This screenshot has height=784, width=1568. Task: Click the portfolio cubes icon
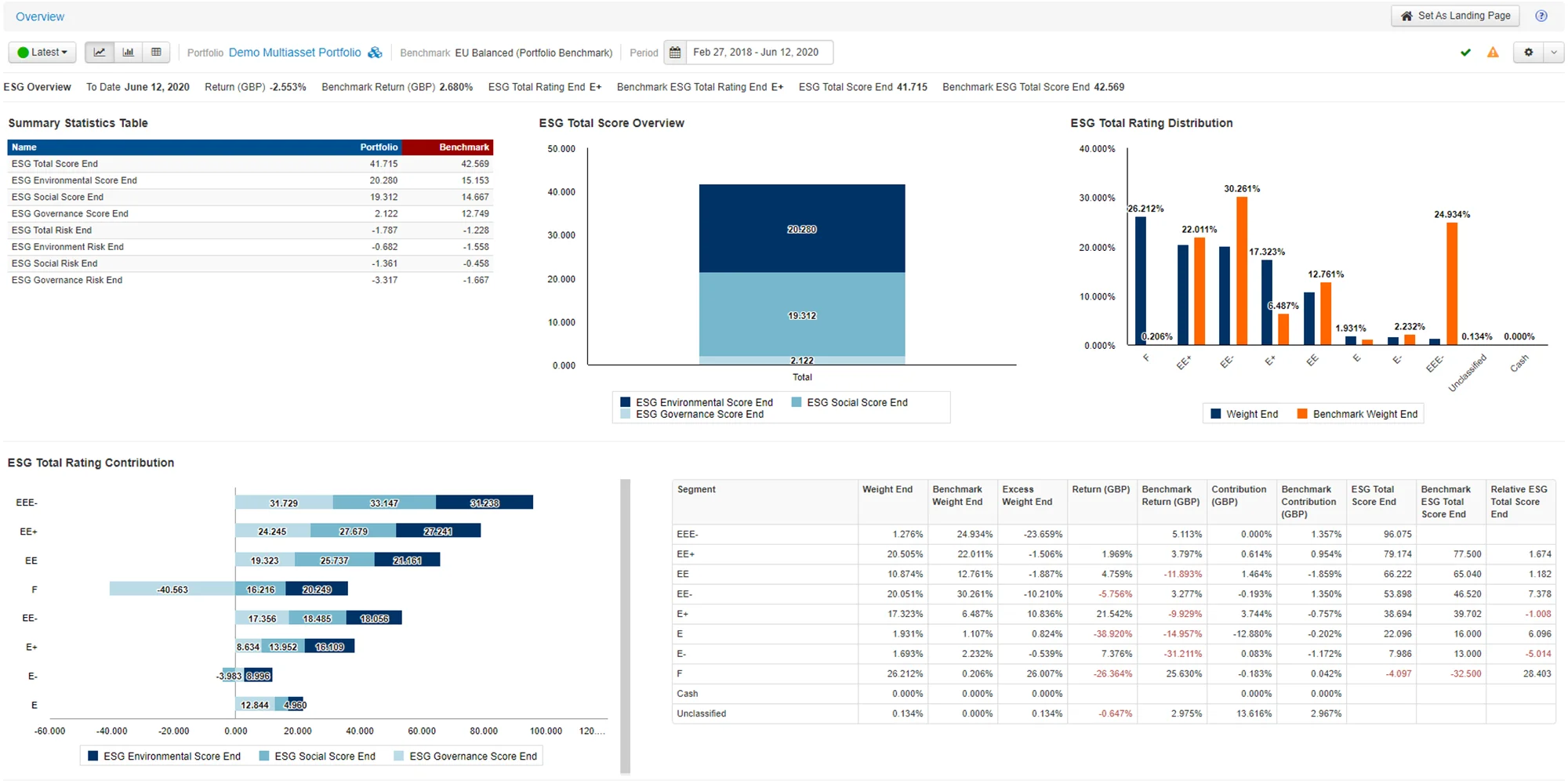pos(376,53)
